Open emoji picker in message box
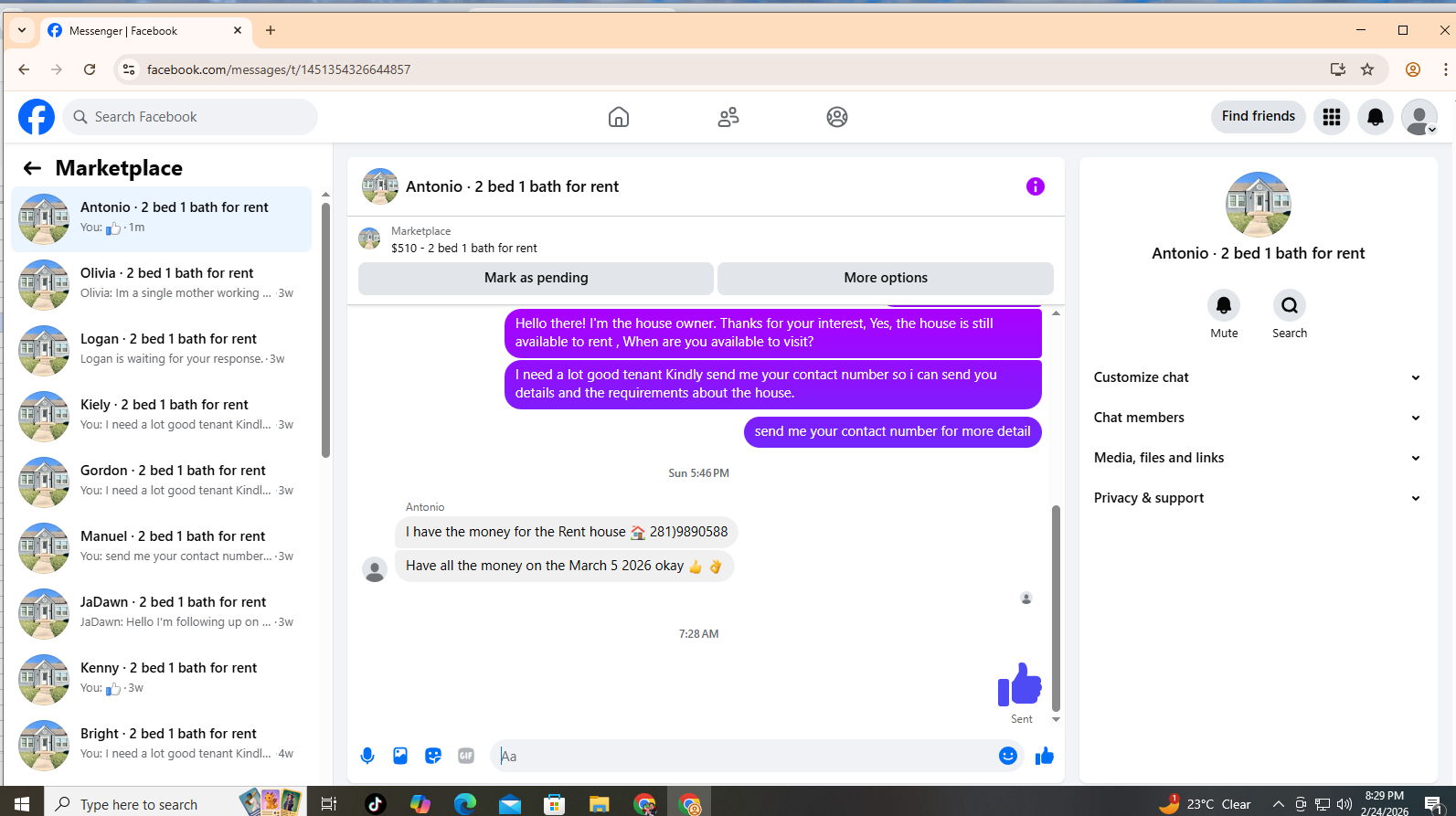The width and height of the screenshot is (1456, 816). click(x=1008, y=756)
